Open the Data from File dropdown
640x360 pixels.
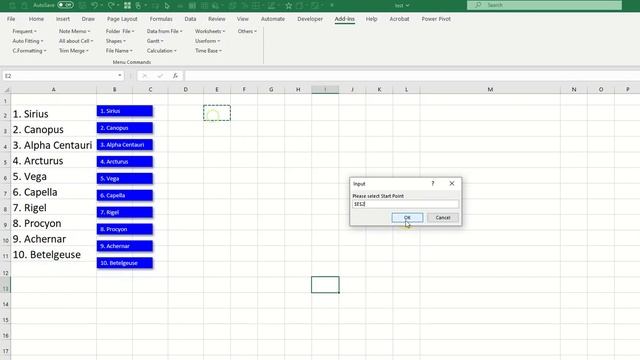164,31
